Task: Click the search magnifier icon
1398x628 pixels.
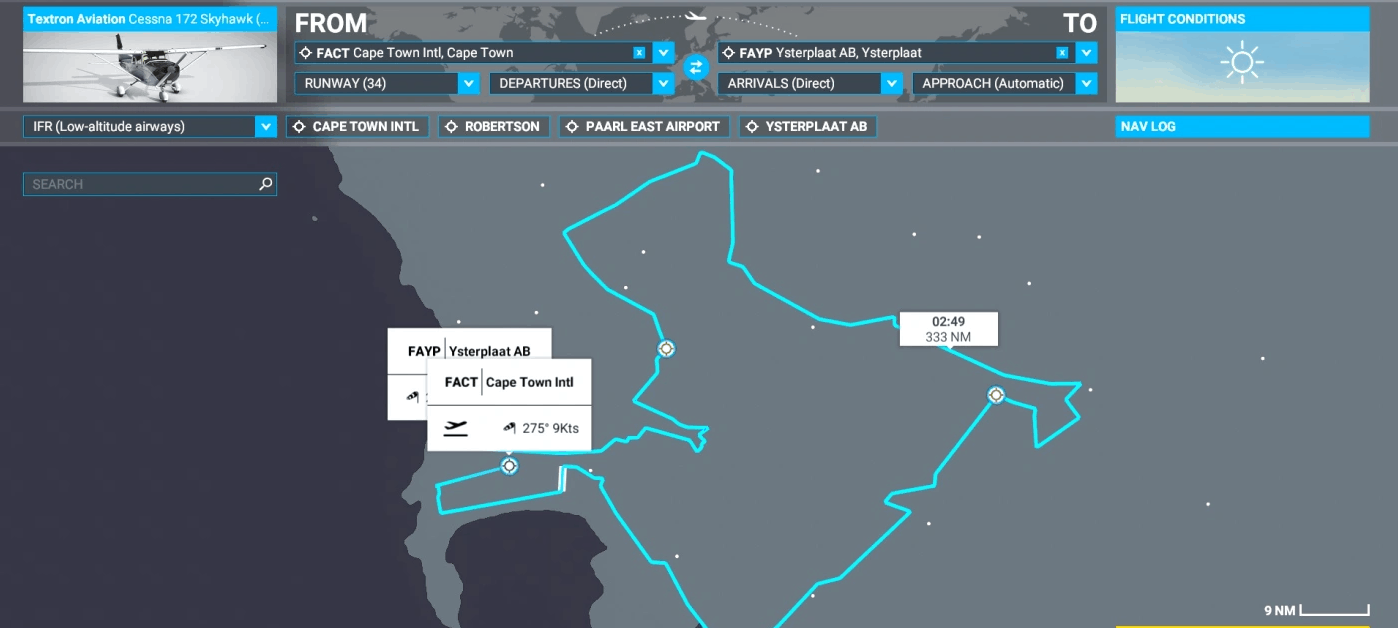Action: pos(265,184)
